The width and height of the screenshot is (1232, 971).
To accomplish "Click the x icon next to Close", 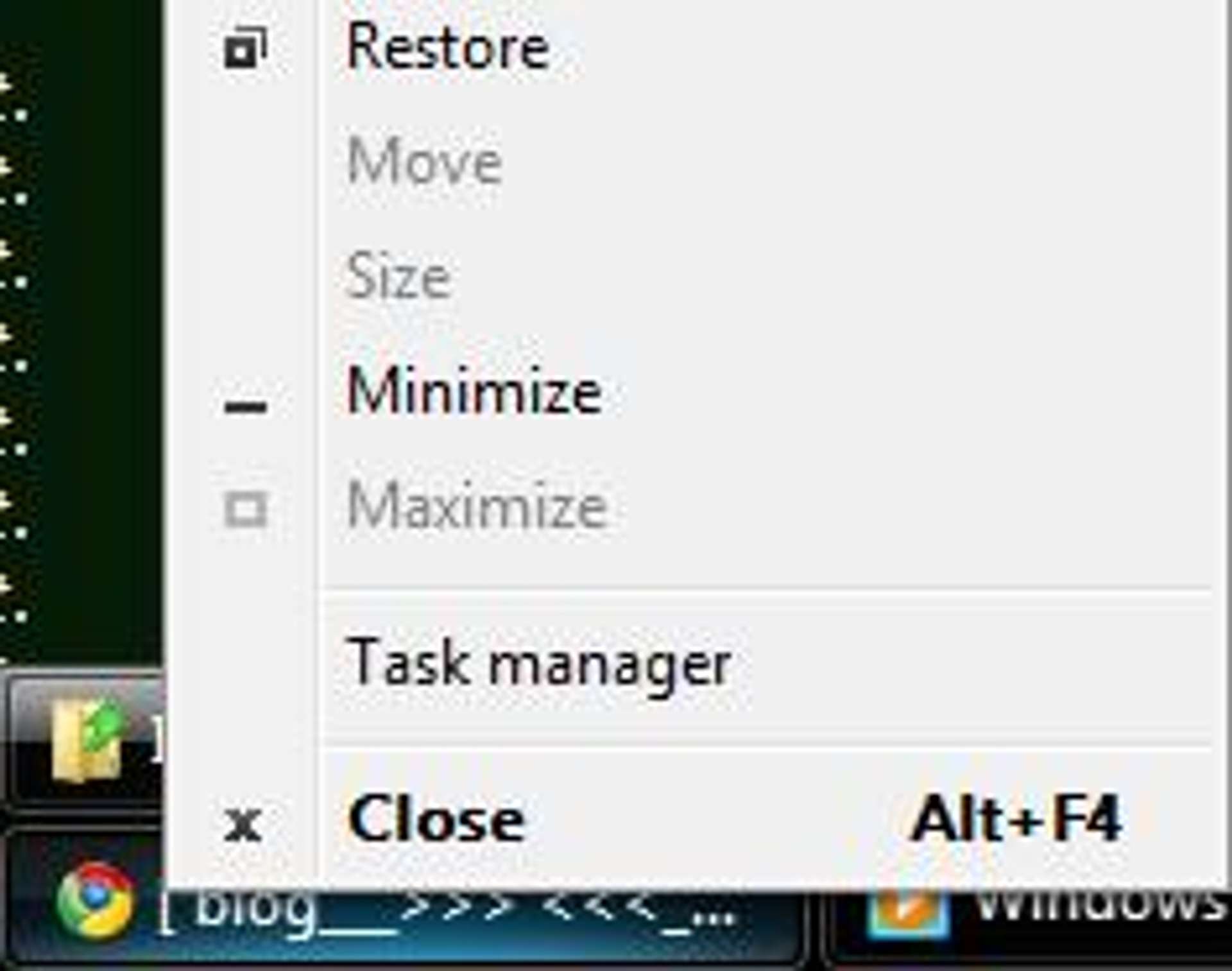I will [x=242, y=816].
